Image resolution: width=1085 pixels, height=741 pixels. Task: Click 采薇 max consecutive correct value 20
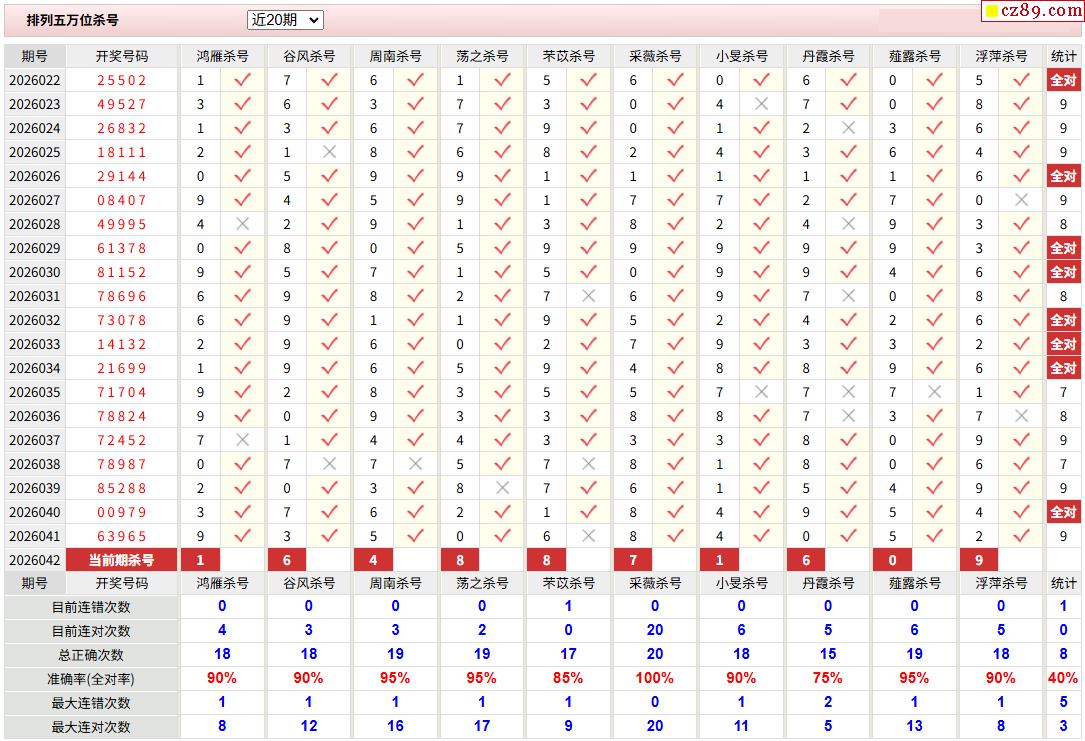click(655, 726)
